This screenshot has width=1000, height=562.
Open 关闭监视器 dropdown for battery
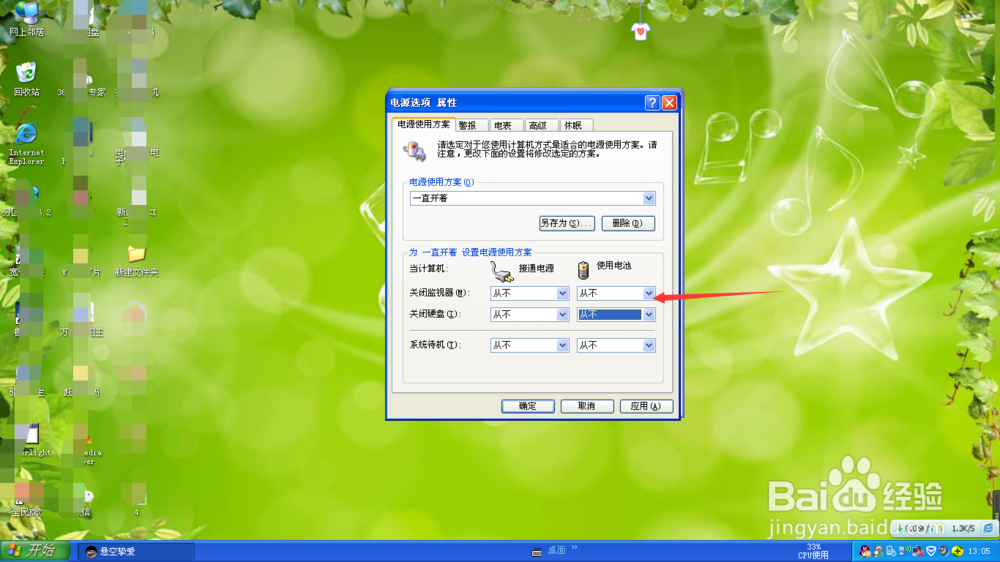point(615,293)
